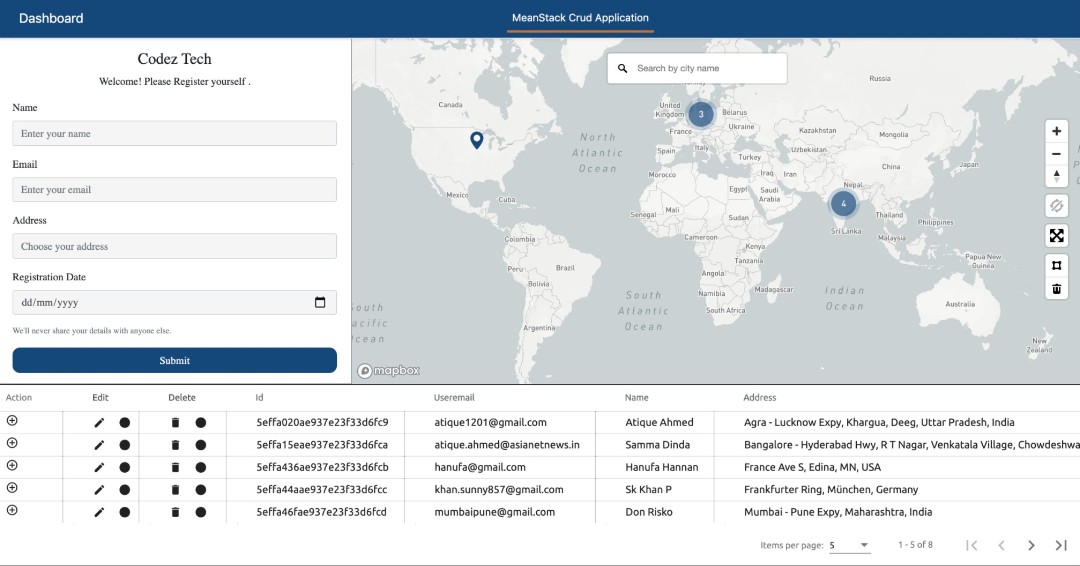Open the Items per page dropdown

(x=849, y=545)
